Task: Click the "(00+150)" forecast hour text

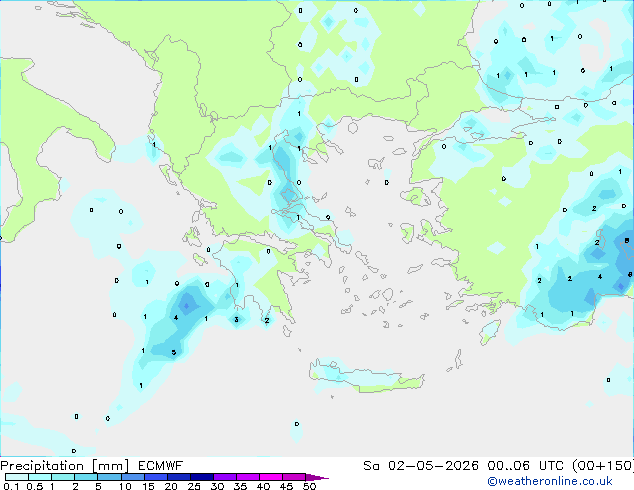Action: click(603, 466)
